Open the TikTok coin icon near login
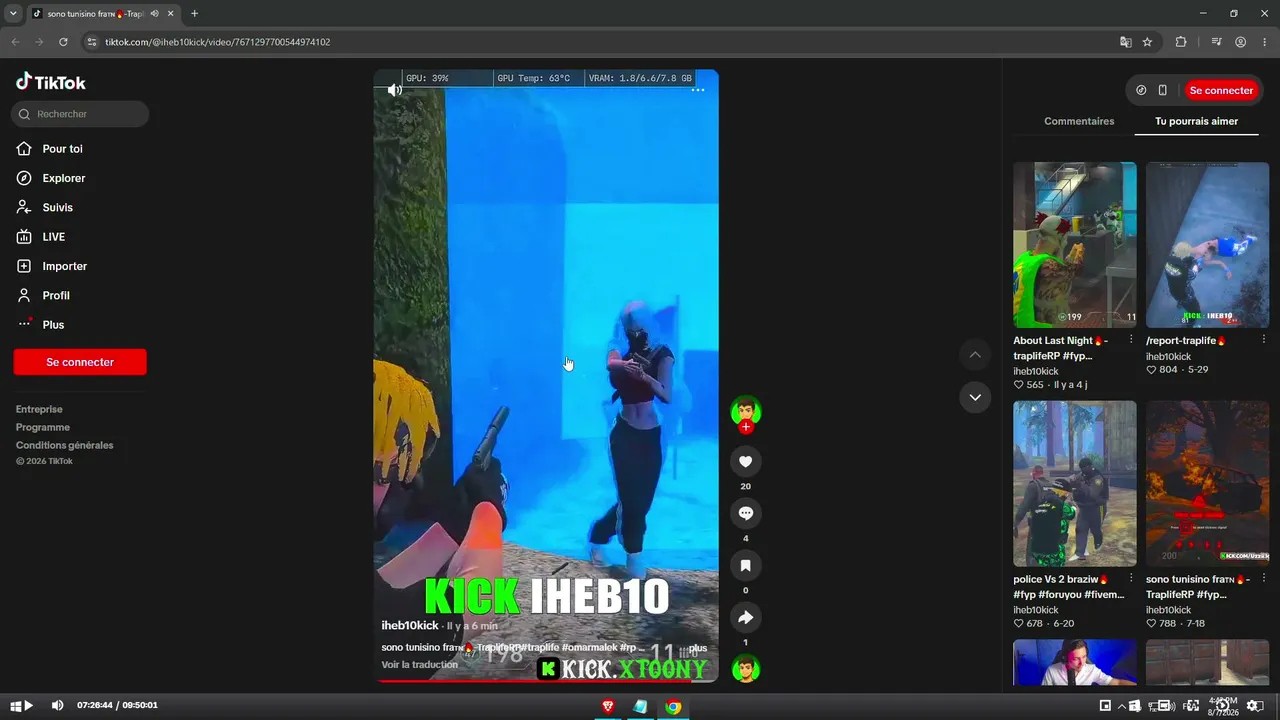The image size is (1280, 720). pos(1142,90)
